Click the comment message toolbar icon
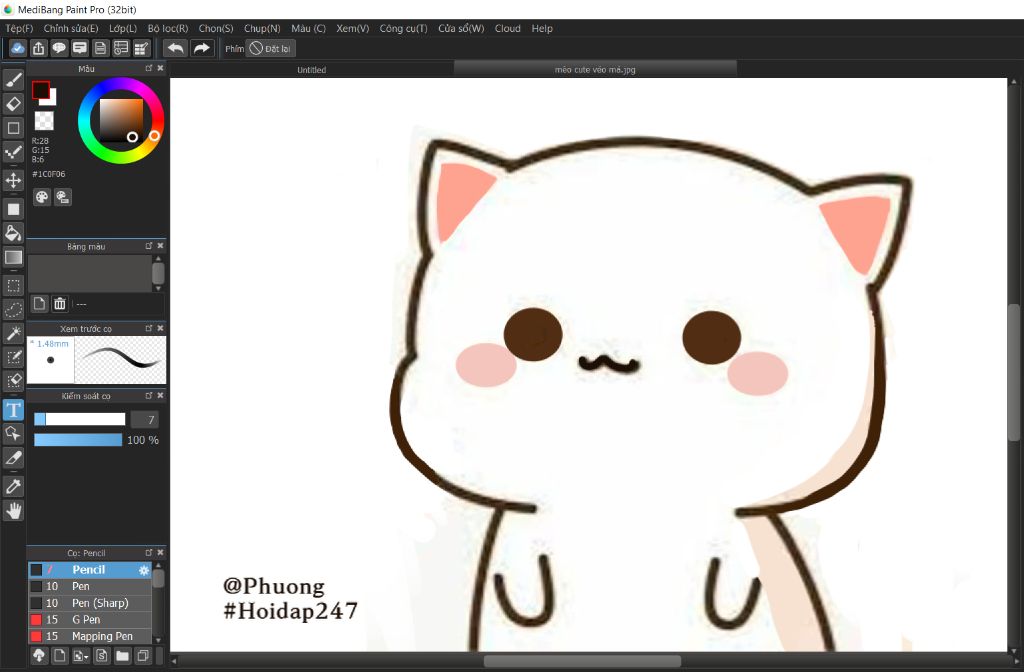 (80, 48)
